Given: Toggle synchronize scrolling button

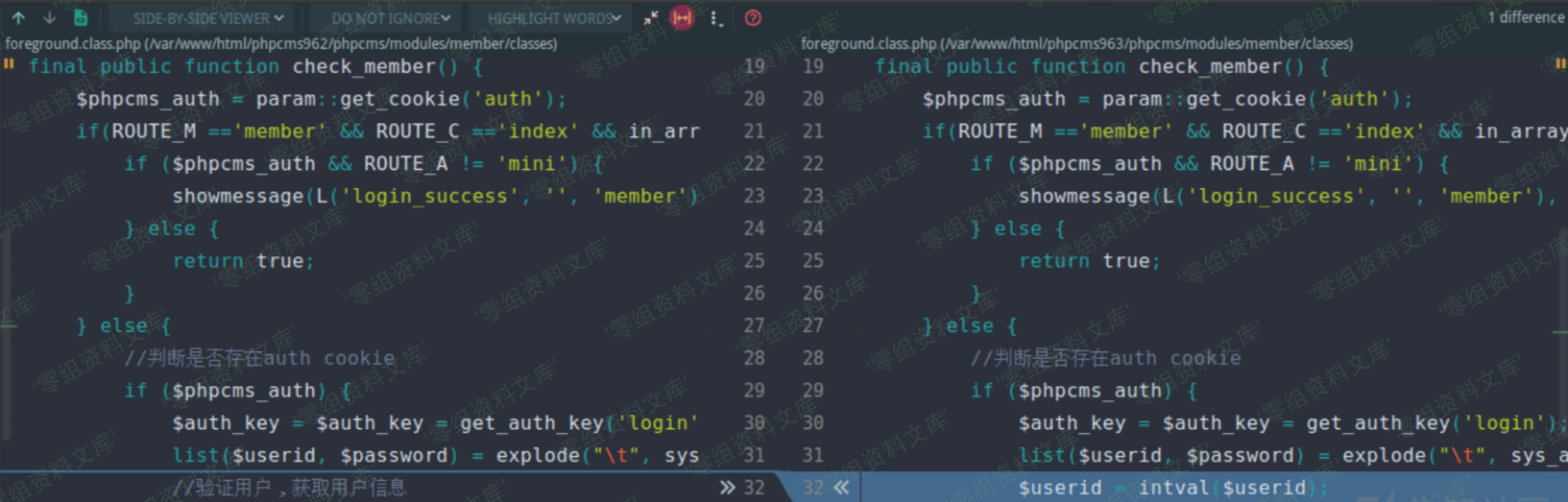Looking at the screenshot, I should (x=682, y=17).
